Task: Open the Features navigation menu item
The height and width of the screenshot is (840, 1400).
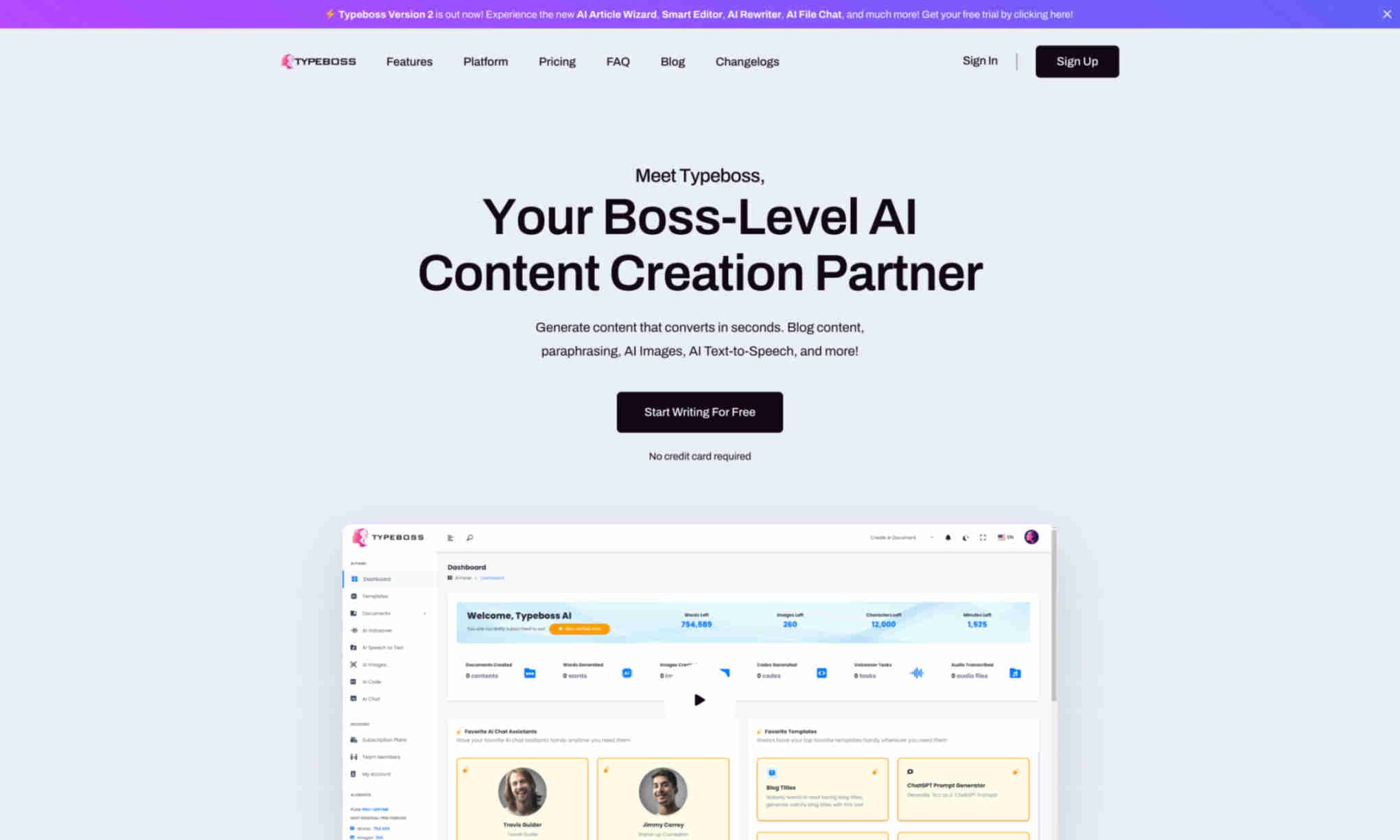Action: [x=410, y=62]
